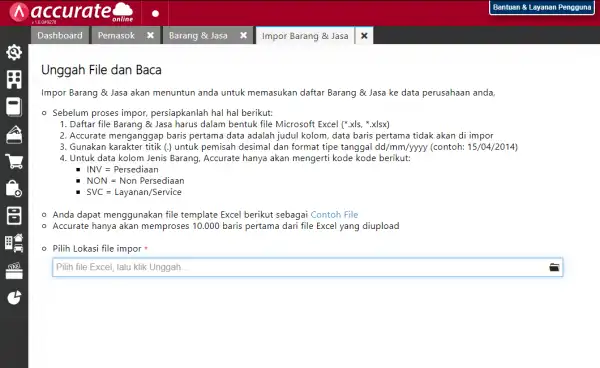Open the fixed assets building-and-car icon
Viewport: 600px width, 368px height.
coord(14,243)
